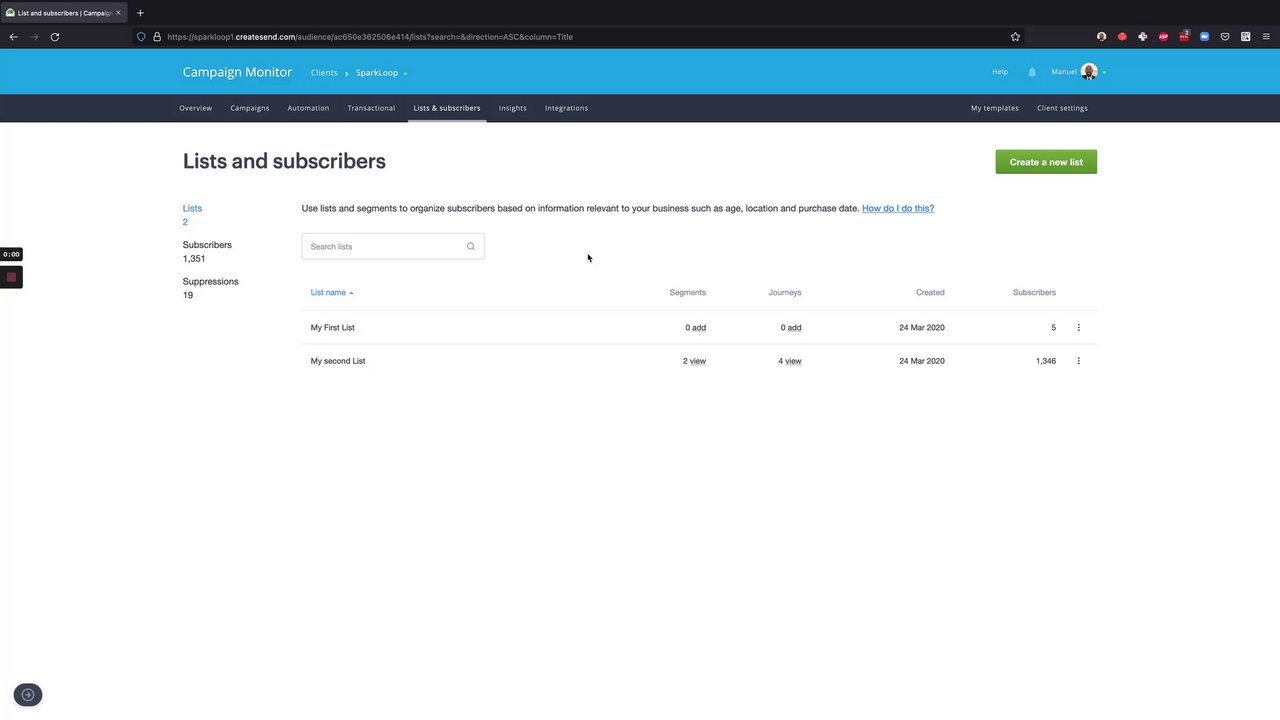Click the red round extension icon
Screen dimensions: 1280x720
pyautogui.click(x=1122, y=37)
